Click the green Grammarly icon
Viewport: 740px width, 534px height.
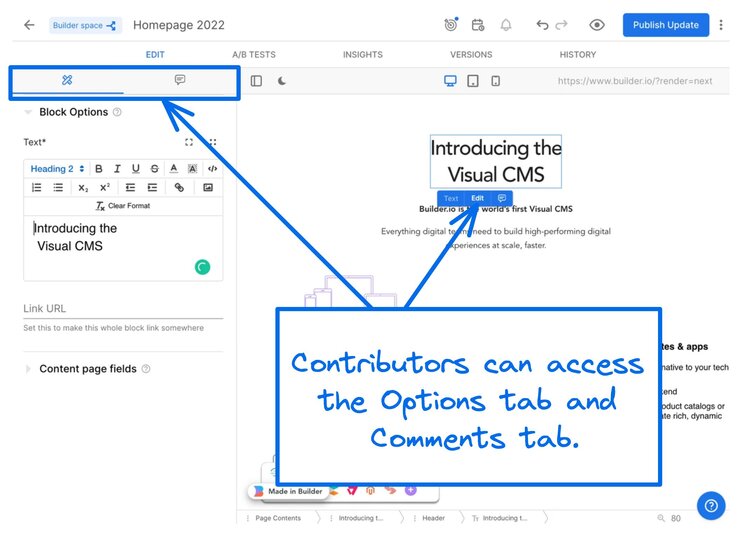tap(202, 267)
